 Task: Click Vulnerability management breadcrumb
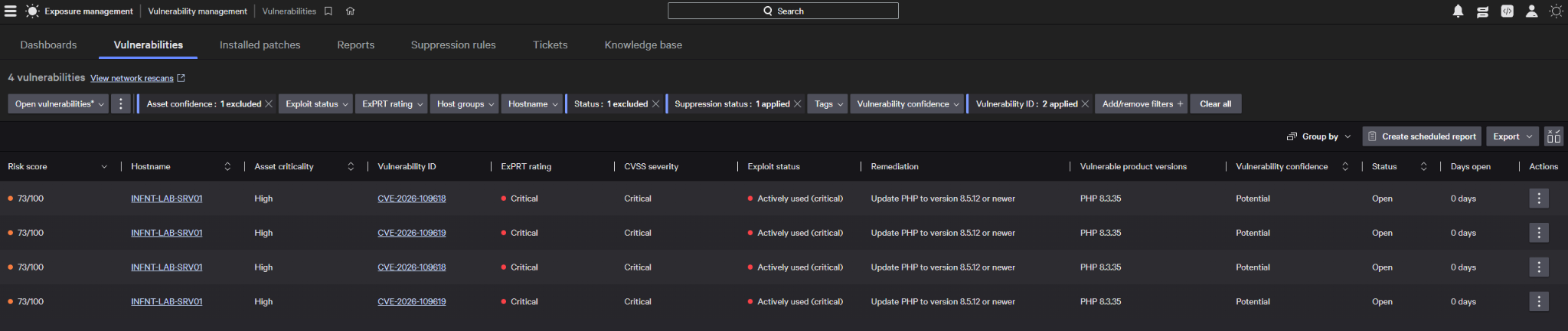[x=198, y=11]
